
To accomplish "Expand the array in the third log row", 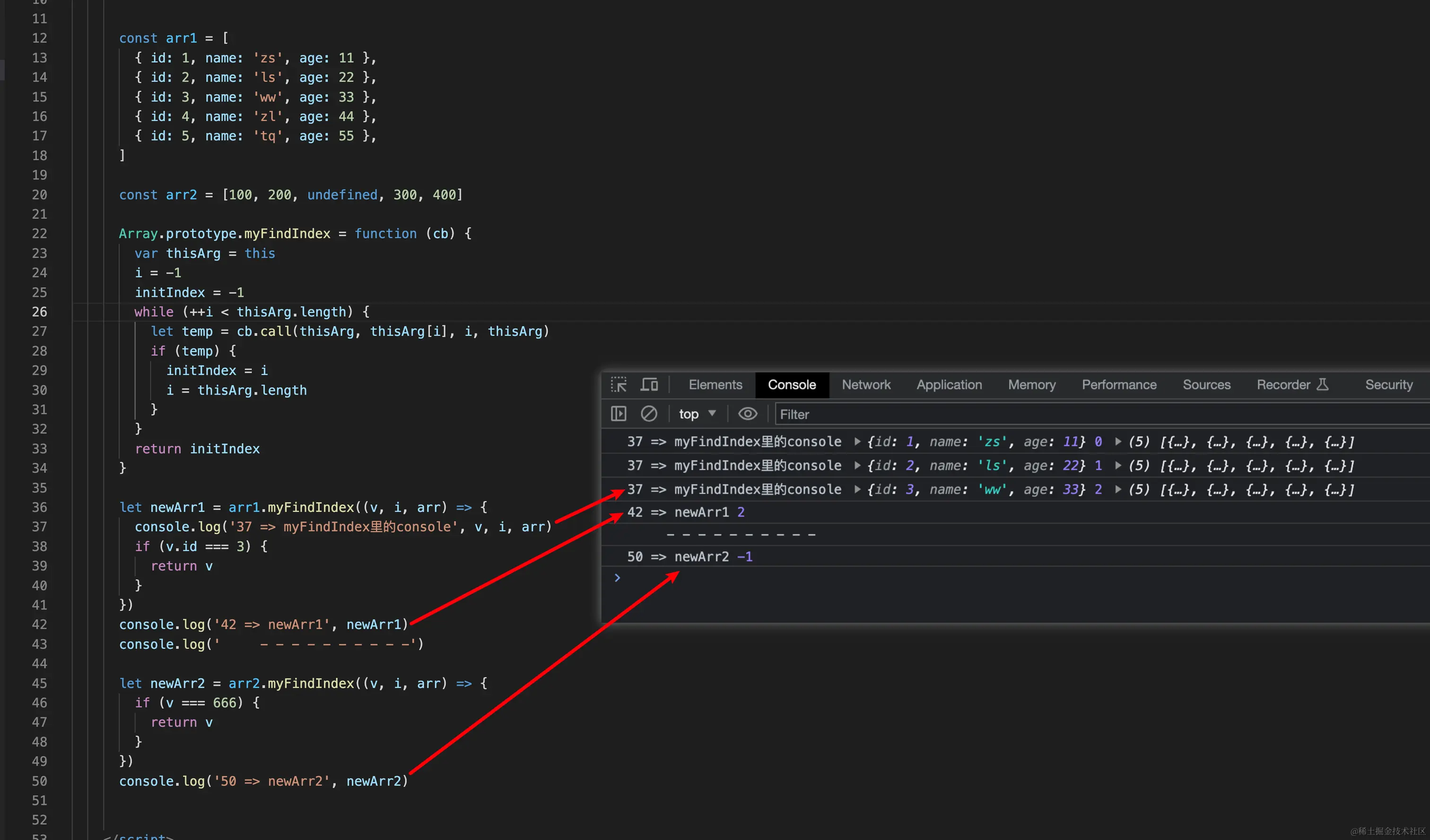I will 1118,489.
